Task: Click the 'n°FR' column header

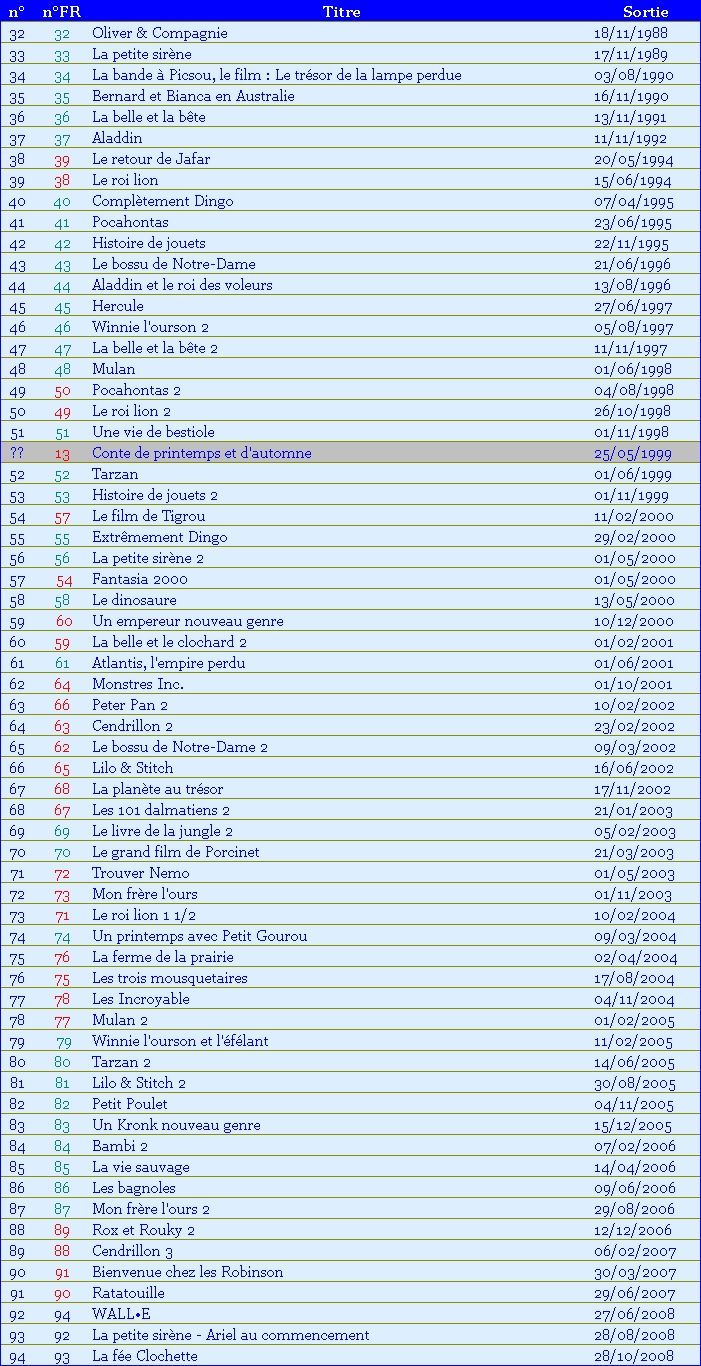Action: pyautogui.click(x=62, y=12)
